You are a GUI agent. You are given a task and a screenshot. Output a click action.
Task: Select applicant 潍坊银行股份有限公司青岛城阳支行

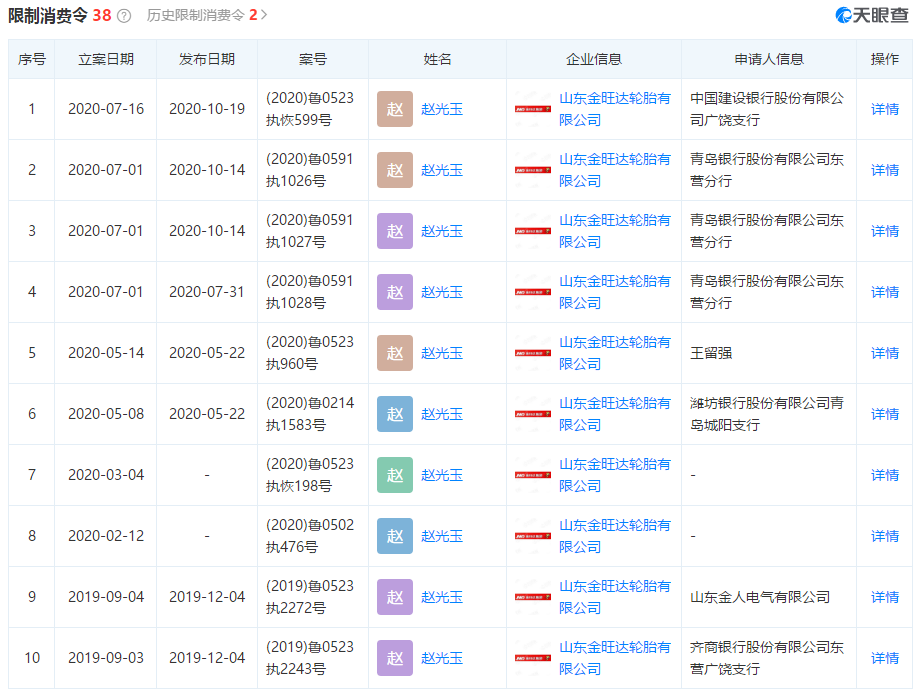(767, 414)
